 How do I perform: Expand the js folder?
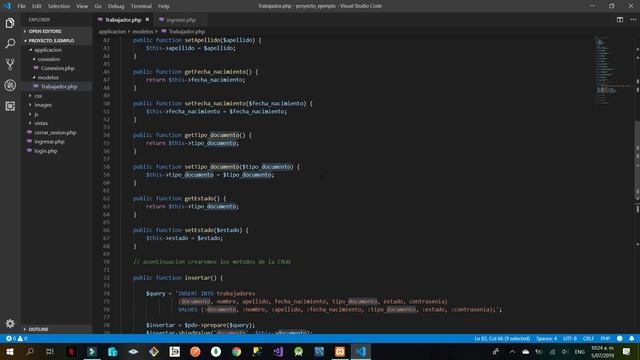pos(56,114)
